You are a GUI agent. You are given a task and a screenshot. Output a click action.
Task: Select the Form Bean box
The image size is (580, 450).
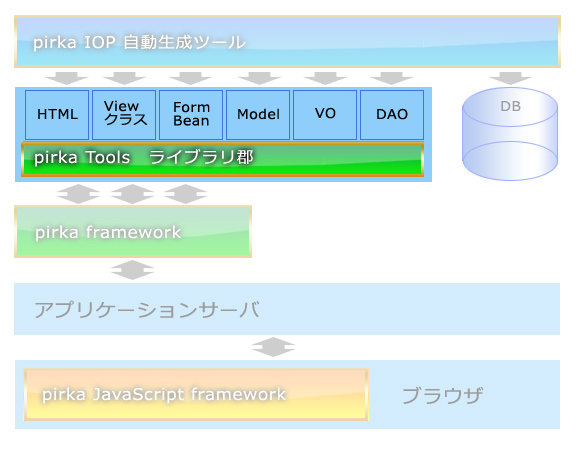click(191, 115)
